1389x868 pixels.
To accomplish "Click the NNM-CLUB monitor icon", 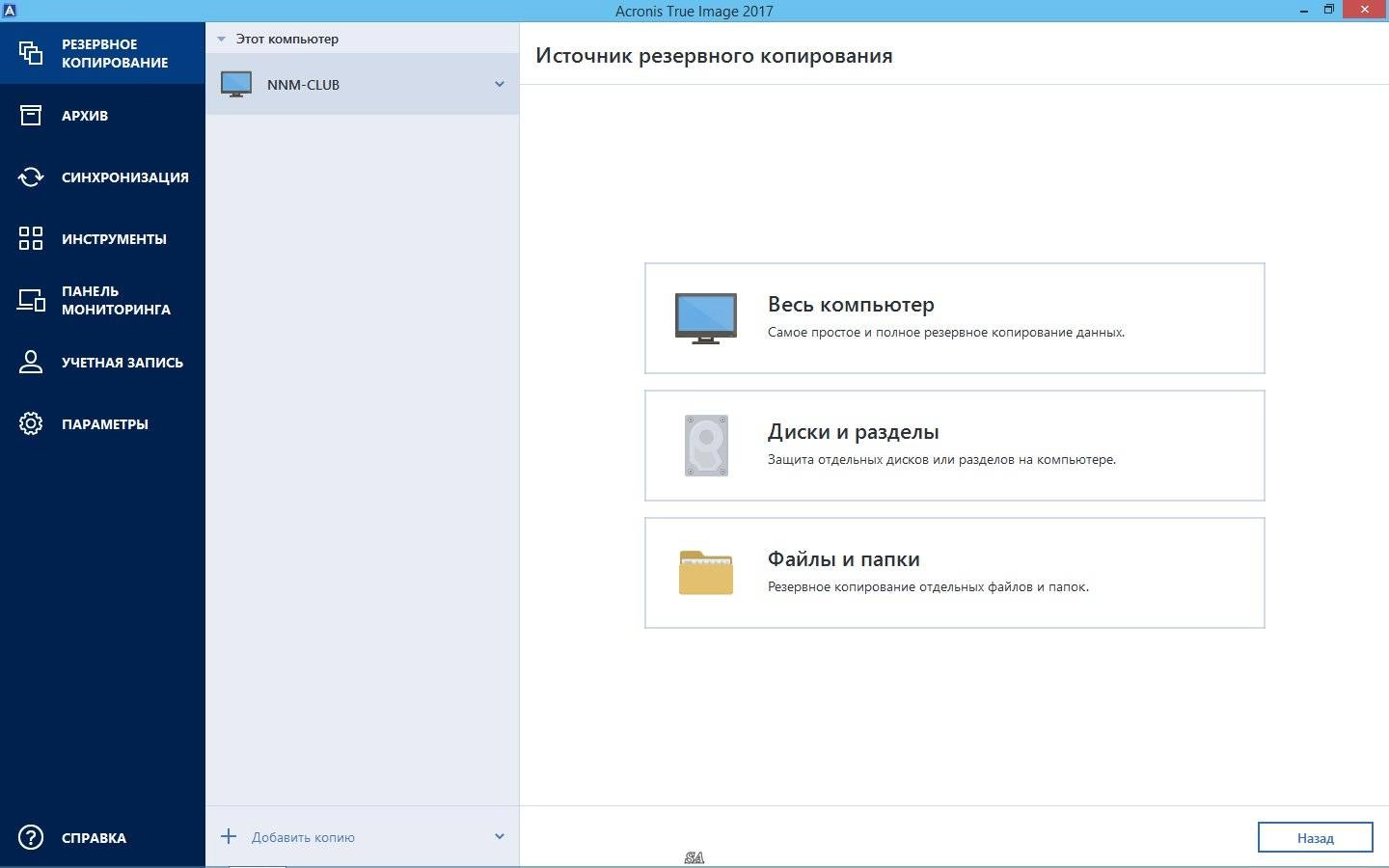I will point(236,85).
